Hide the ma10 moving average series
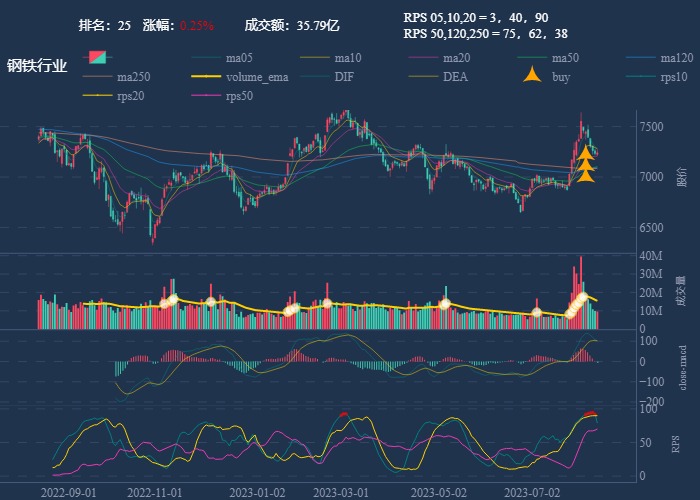This screenshot has width=700, height=500. [x=348, y=58]
